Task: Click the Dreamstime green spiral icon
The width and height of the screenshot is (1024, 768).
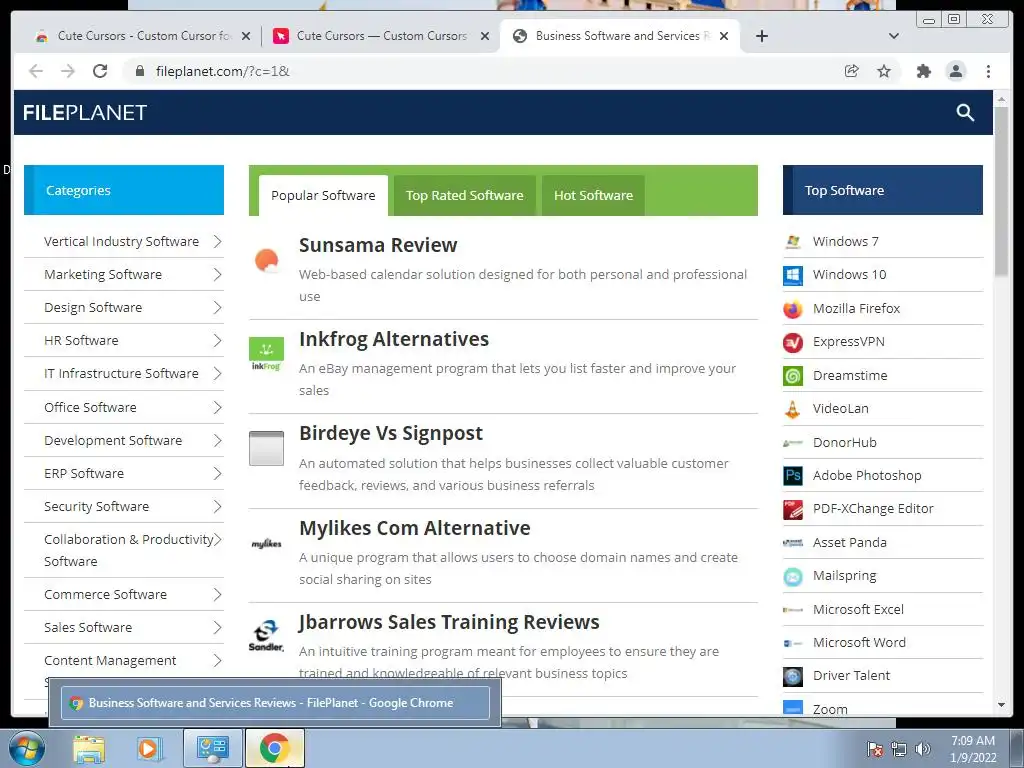Action: pos(793,376)
